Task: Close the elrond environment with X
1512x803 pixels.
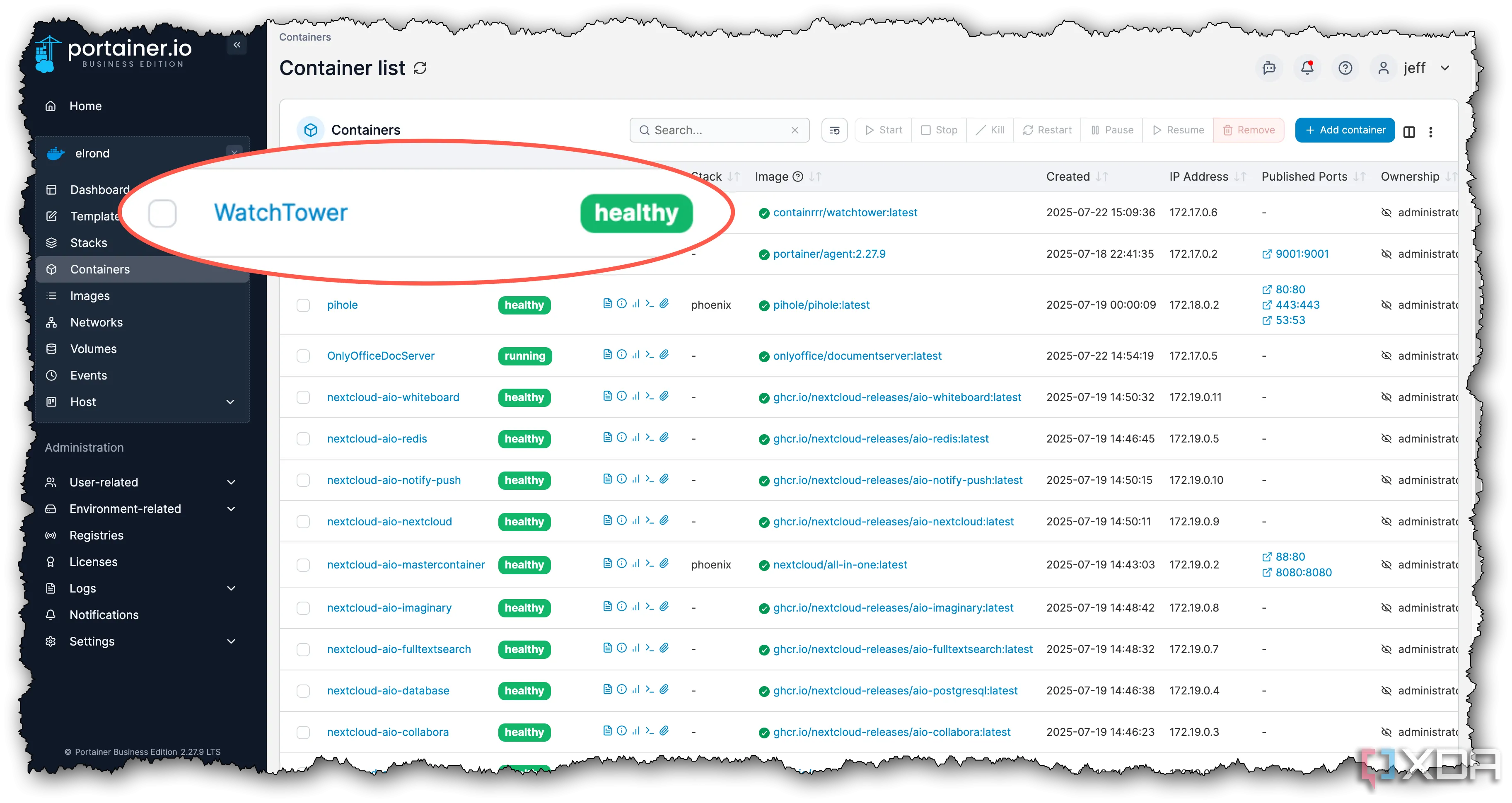Action: tap(234, 152)
